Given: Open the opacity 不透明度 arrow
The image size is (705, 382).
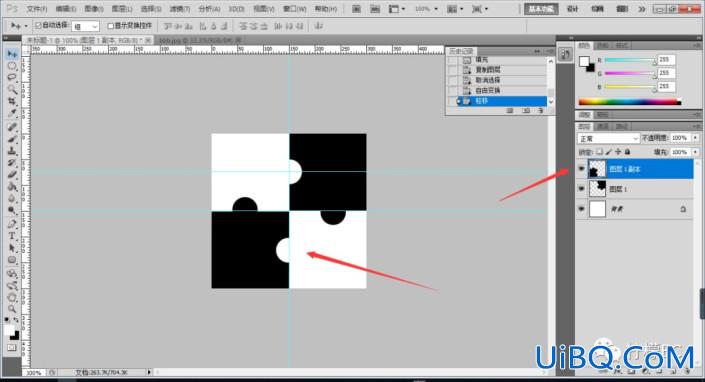Looking at the screenshot, I should (696, 138).
